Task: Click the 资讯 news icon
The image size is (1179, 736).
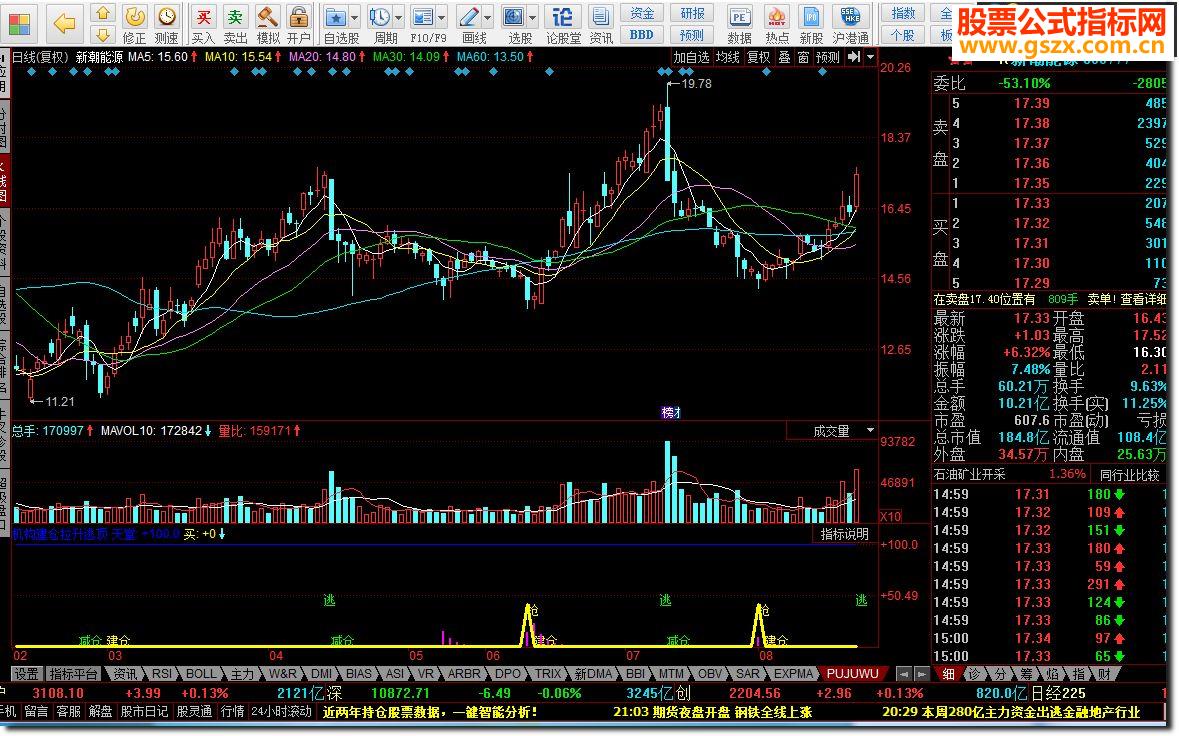Action: coord(601,23)
